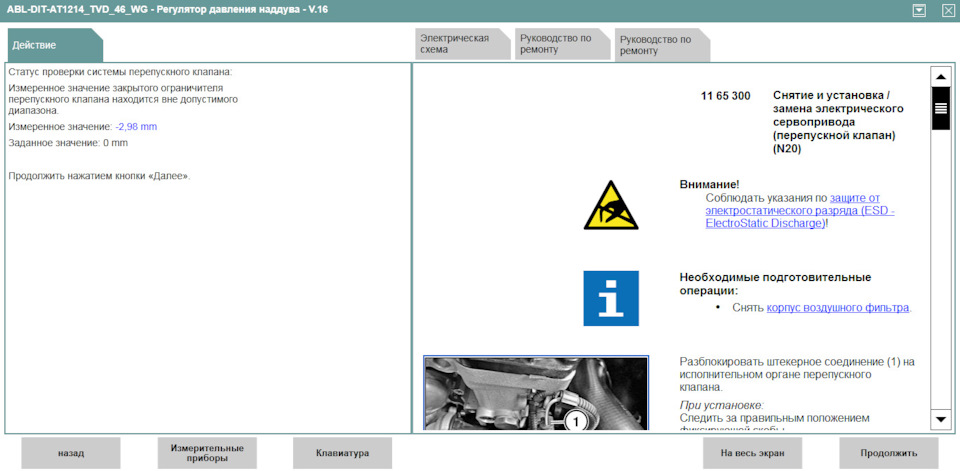
Task: Follow the корпус воздушного фильтра link
Action: [838, 308]
